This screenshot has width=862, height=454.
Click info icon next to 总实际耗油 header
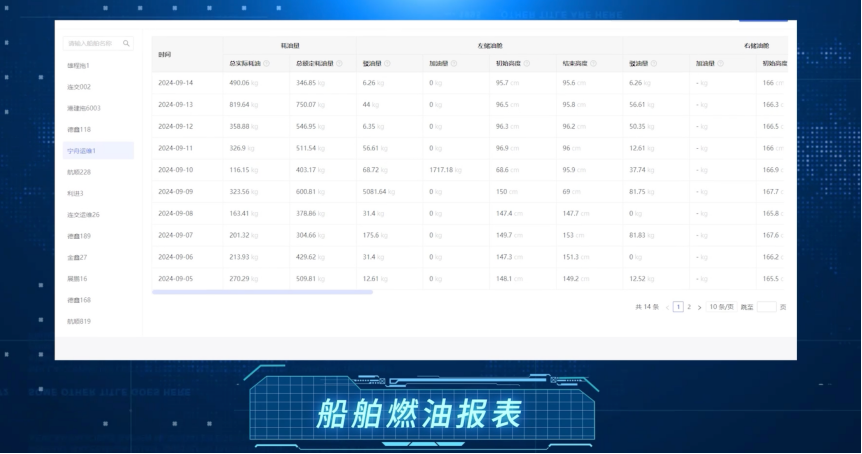pyautogui.click(x=267, y=64)
